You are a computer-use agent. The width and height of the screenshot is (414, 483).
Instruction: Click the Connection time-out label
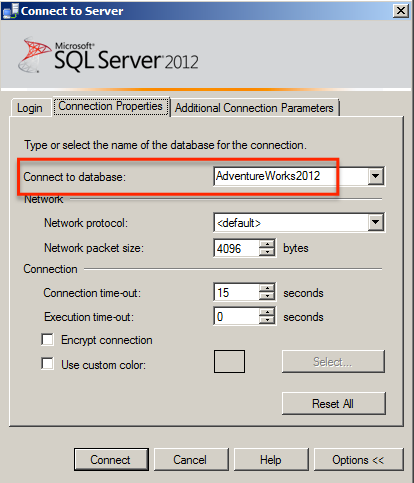click(x=92, y=293)
